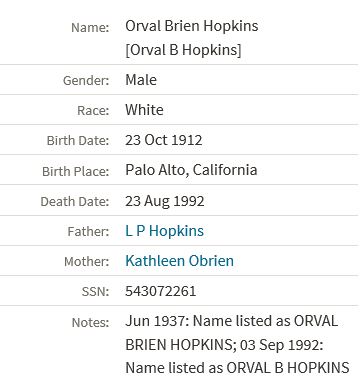Click the Race field label
This screenshot has height=392, width=362.
tap(93, 111)
